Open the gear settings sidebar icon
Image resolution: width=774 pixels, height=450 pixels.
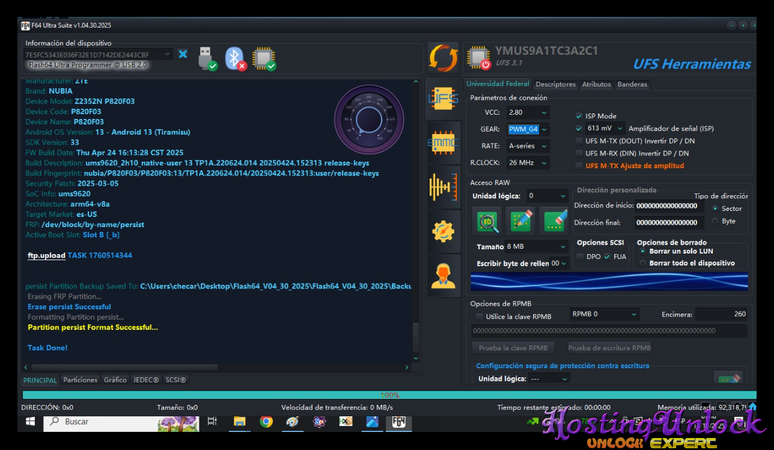tap(443, 231)
